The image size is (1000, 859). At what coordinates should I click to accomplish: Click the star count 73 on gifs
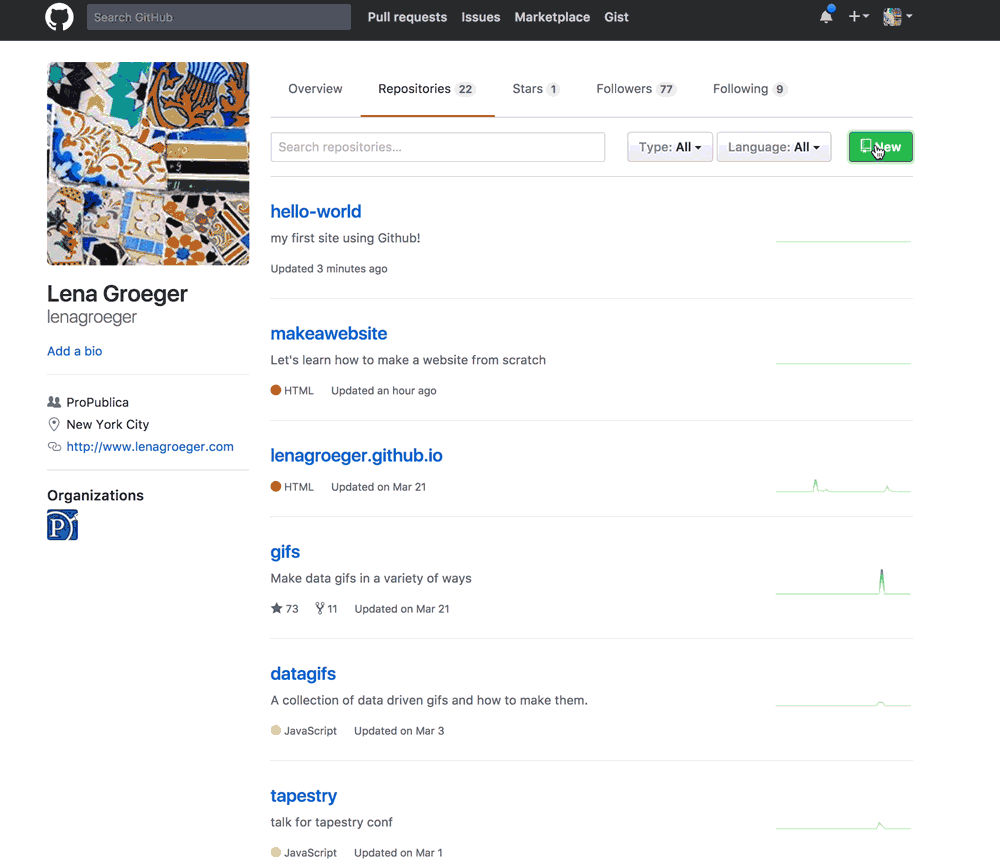284,609
